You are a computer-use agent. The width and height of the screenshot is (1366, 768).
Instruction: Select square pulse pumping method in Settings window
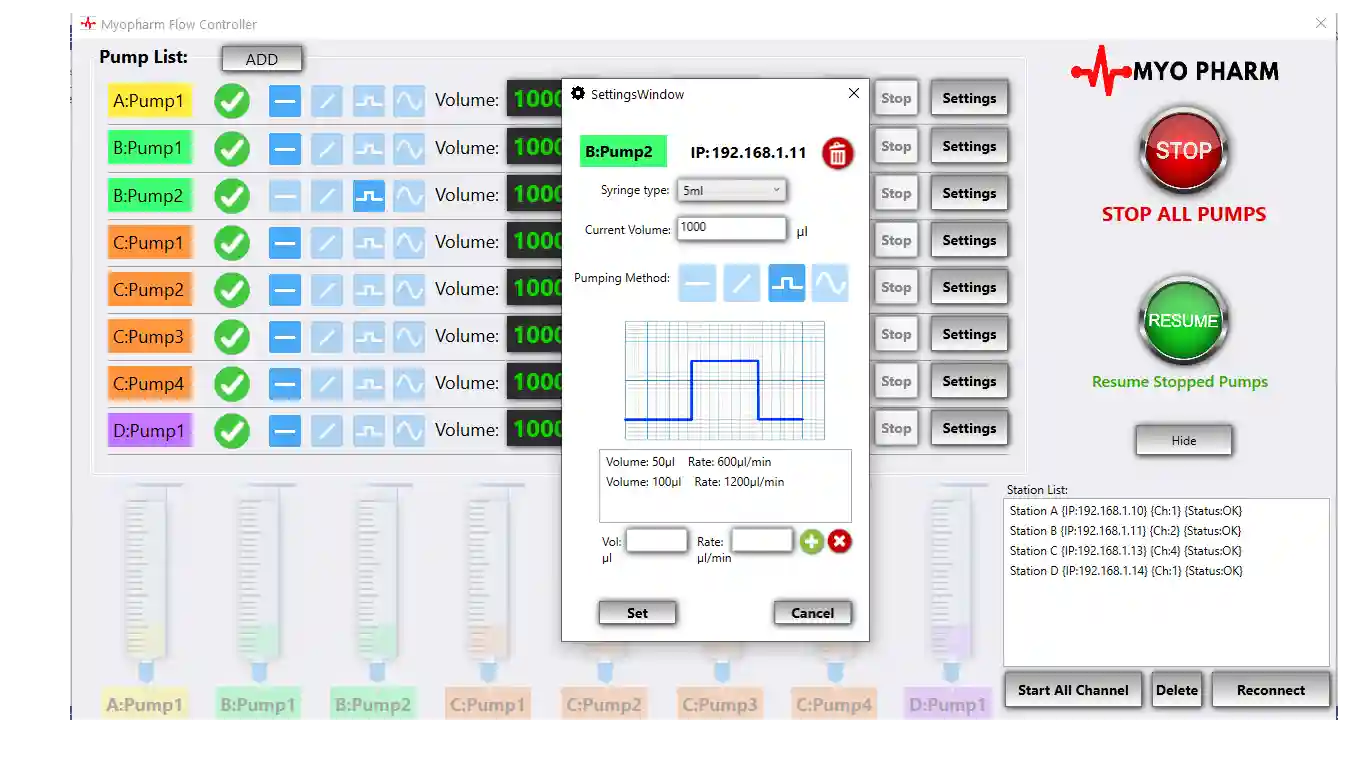pos(786,283)
